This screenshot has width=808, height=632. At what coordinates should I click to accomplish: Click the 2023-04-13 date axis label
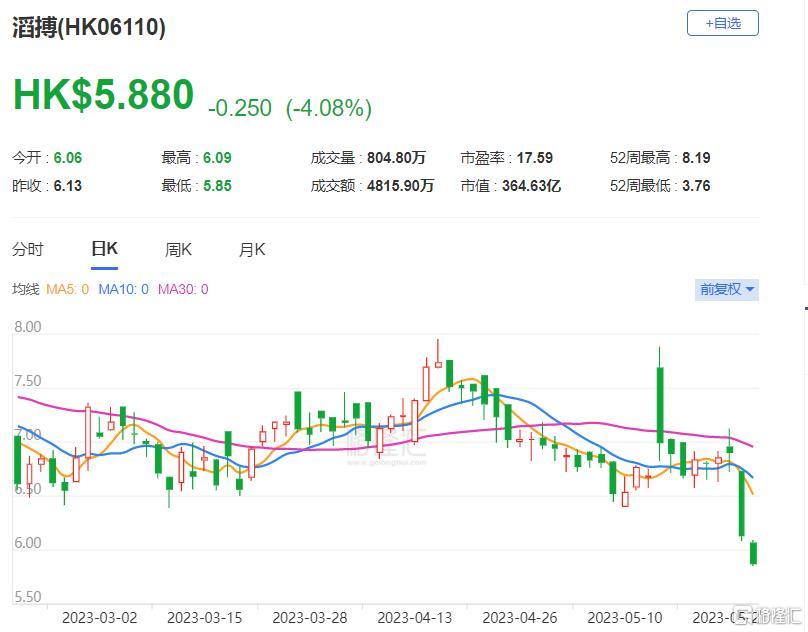tap(415, 618)
